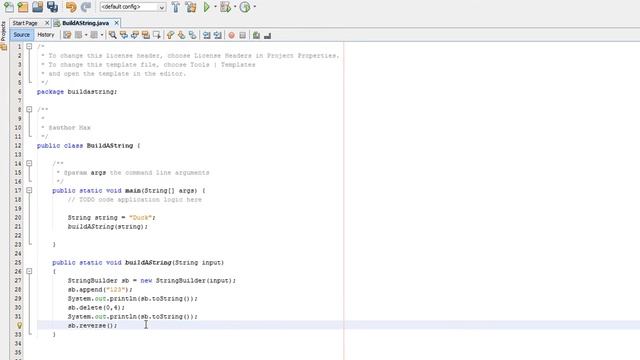Click the lightbulb hint icon on line 32

(x=19, y=326)
